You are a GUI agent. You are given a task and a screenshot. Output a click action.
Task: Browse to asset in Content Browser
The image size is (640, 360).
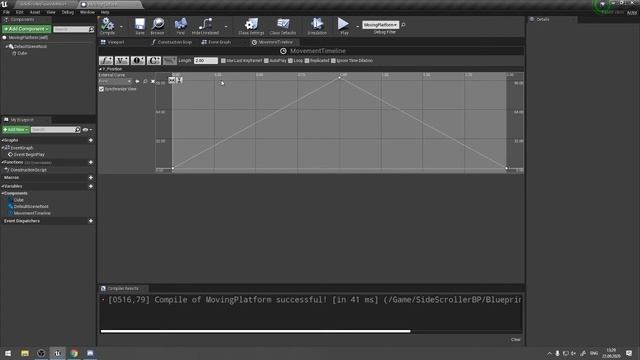coord(158,26)
